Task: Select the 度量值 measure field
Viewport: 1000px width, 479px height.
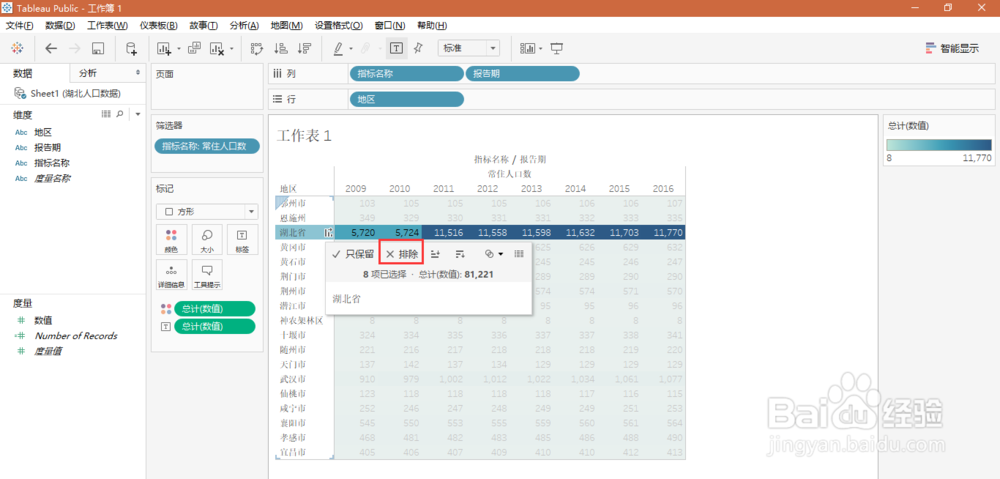Action: (48, 351)
